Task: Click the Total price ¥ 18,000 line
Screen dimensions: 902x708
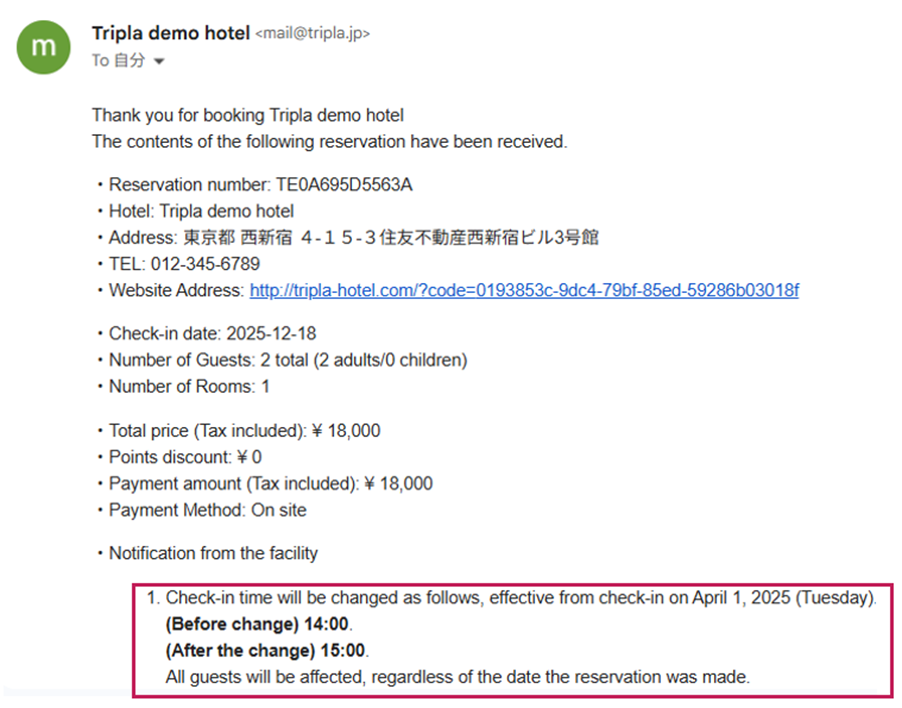Action: (x=244, y=431)
